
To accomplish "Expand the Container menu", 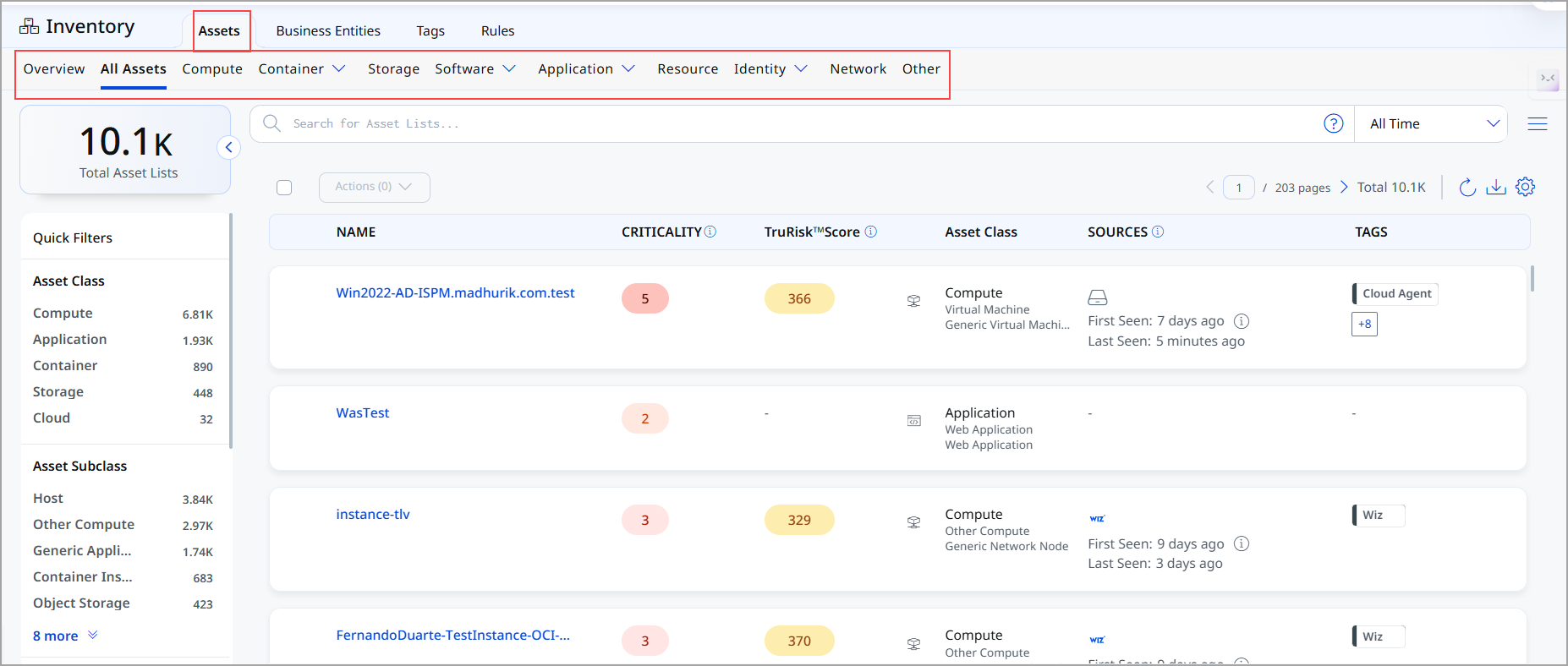I will tap(339, 68).
